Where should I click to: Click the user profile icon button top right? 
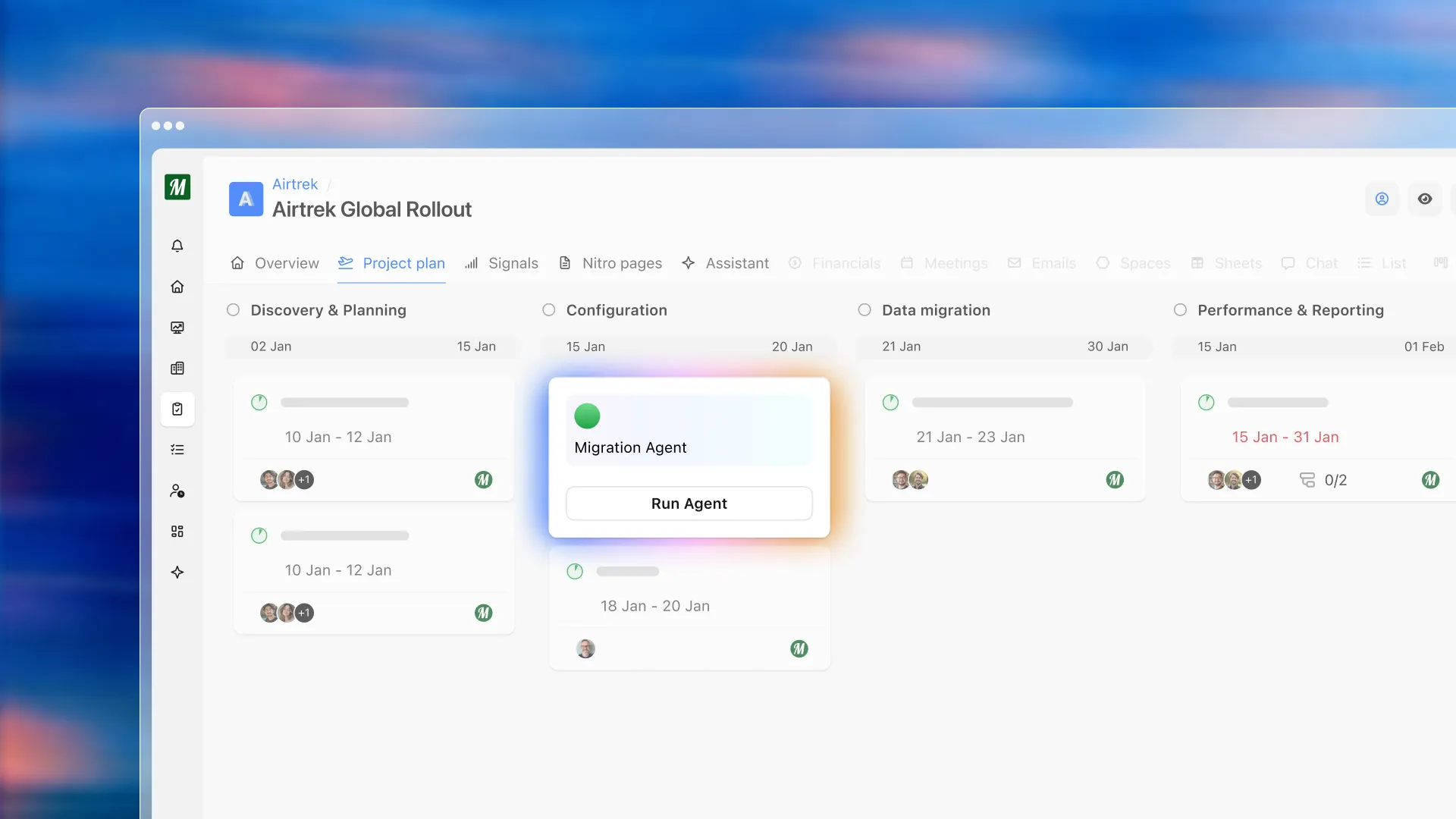[1382, 199]
